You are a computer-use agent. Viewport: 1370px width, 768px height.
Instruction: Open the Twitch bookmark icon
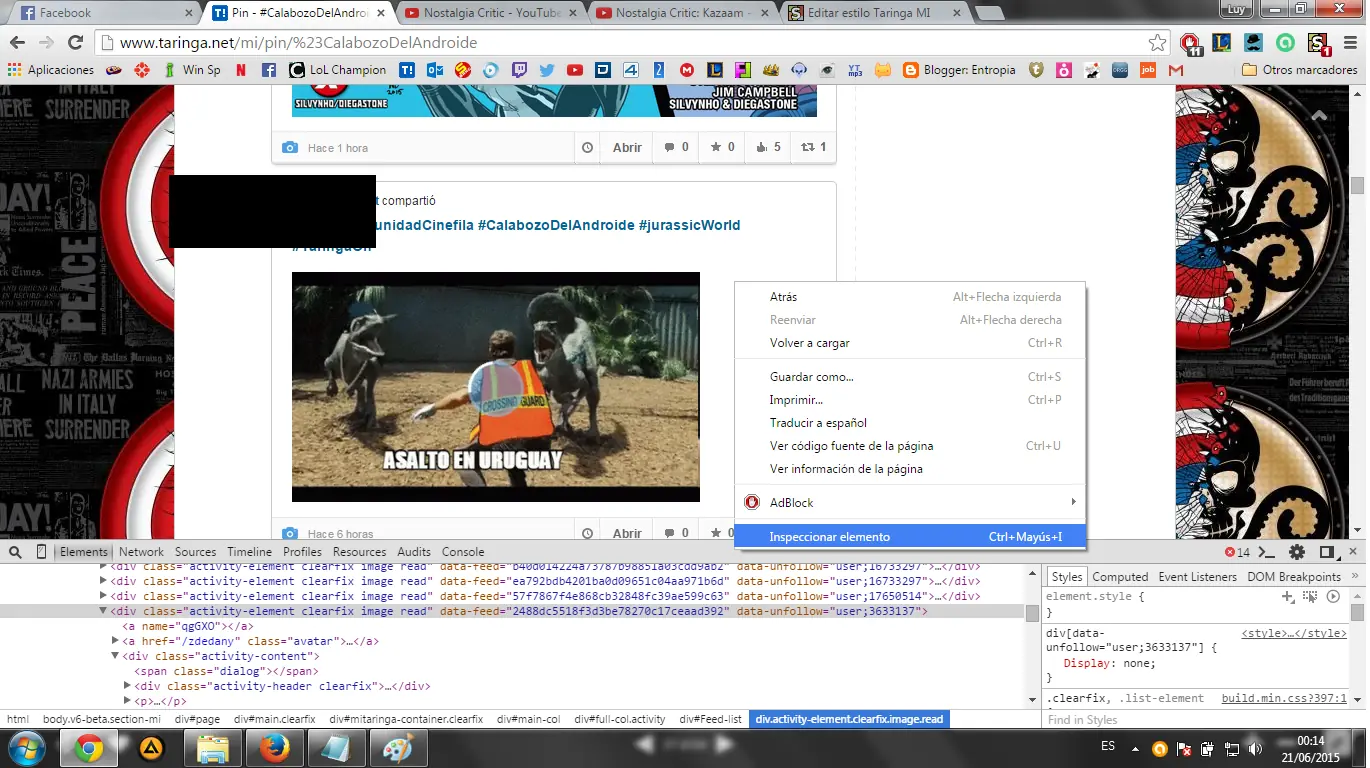coord(519,70)
